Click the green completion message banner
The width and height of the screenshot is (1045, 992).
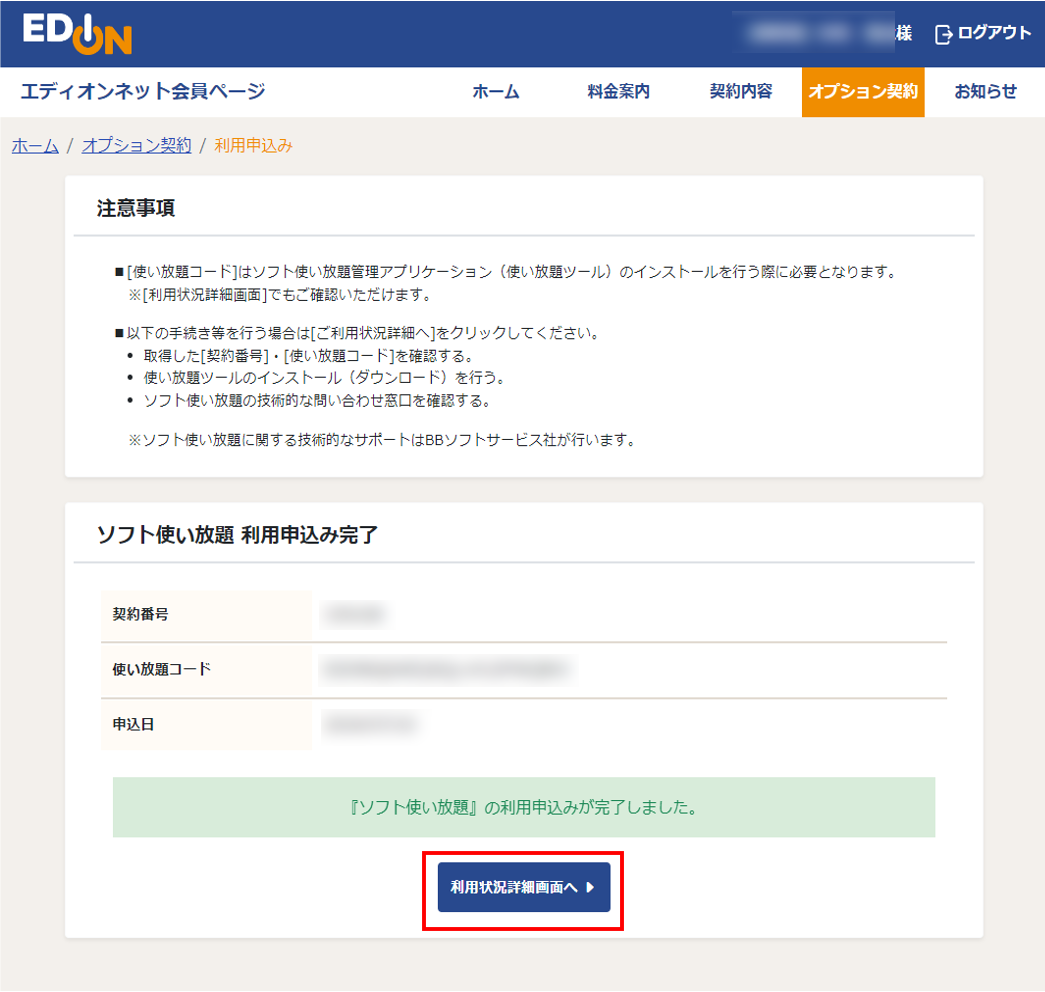tap(522, 807)
